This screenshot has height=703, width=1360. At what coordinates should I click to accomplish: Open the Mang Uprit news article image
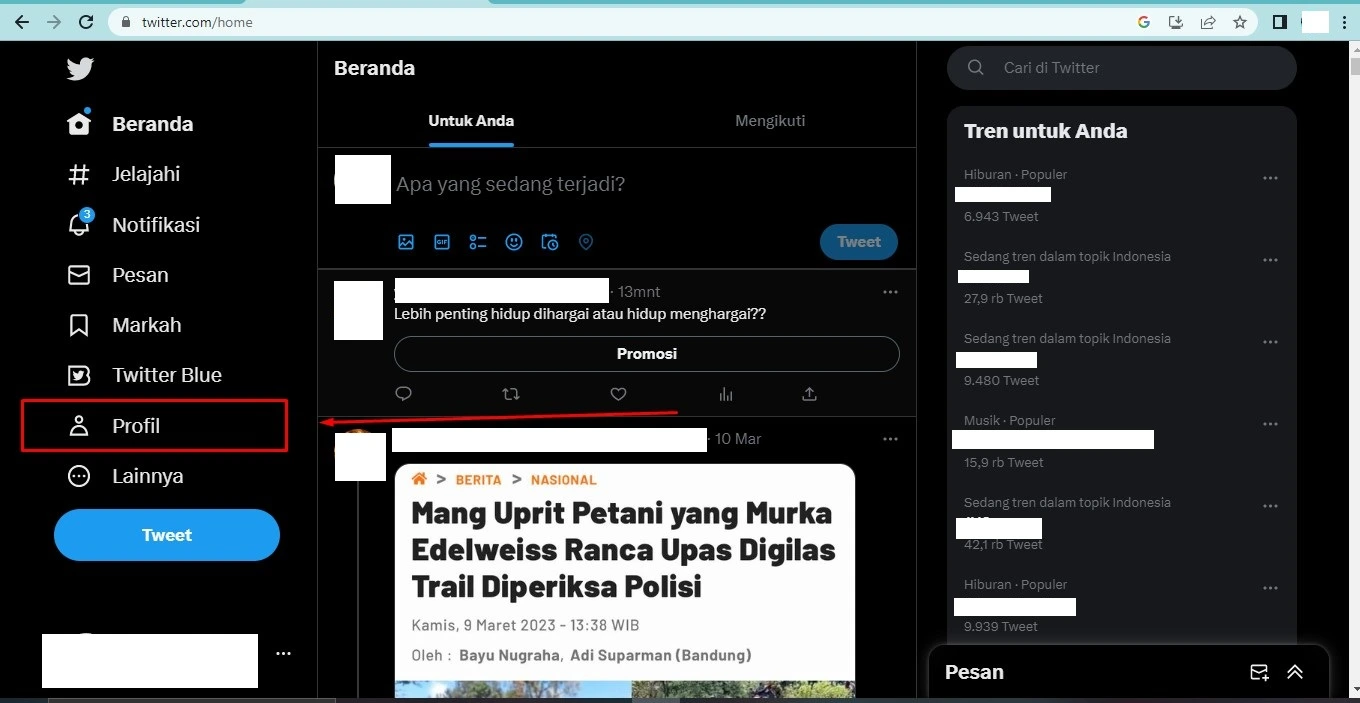click(625, 580)
